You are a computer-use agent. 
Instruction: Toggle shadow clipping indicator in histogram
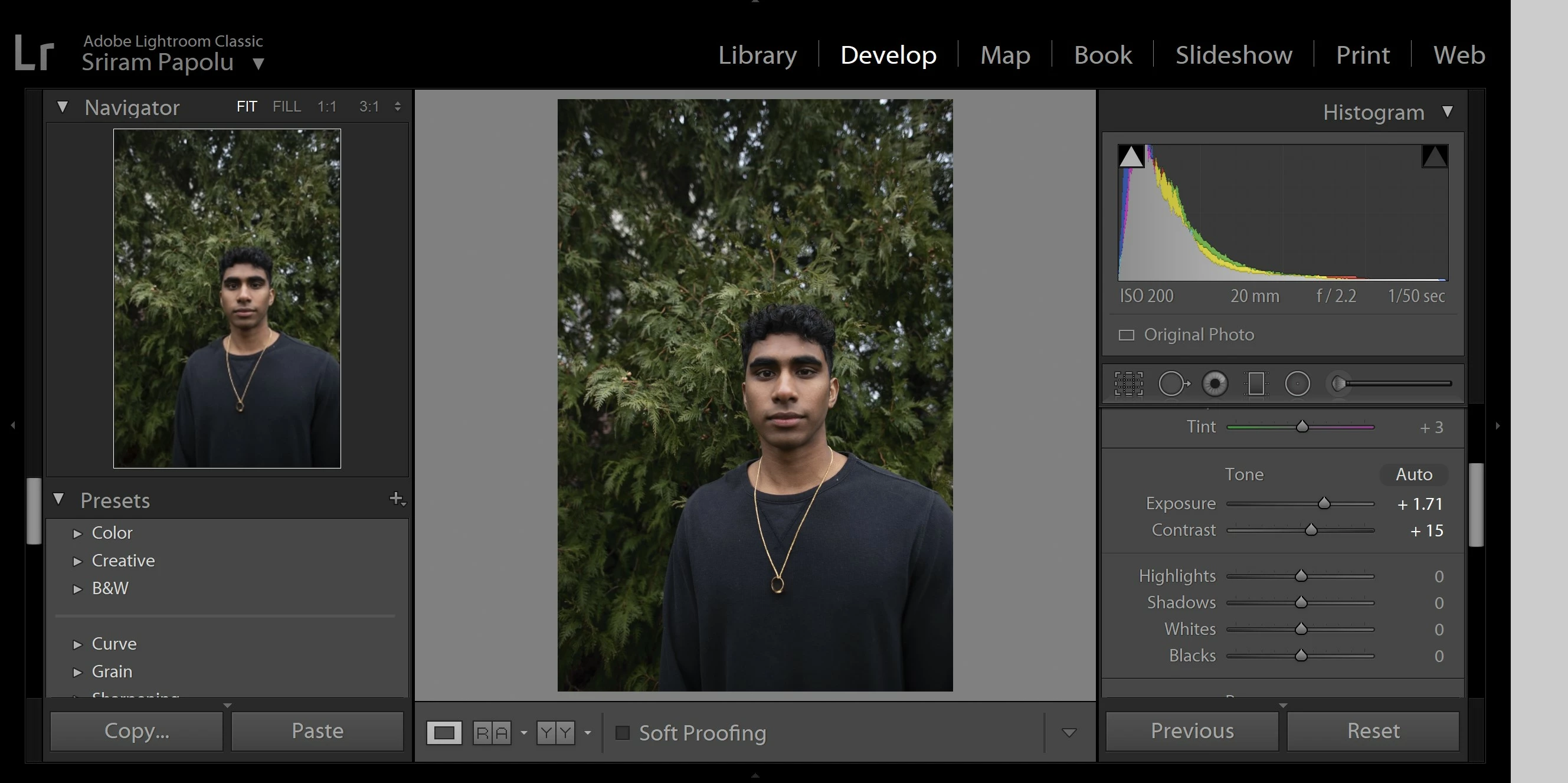[x=1131, y=157]
